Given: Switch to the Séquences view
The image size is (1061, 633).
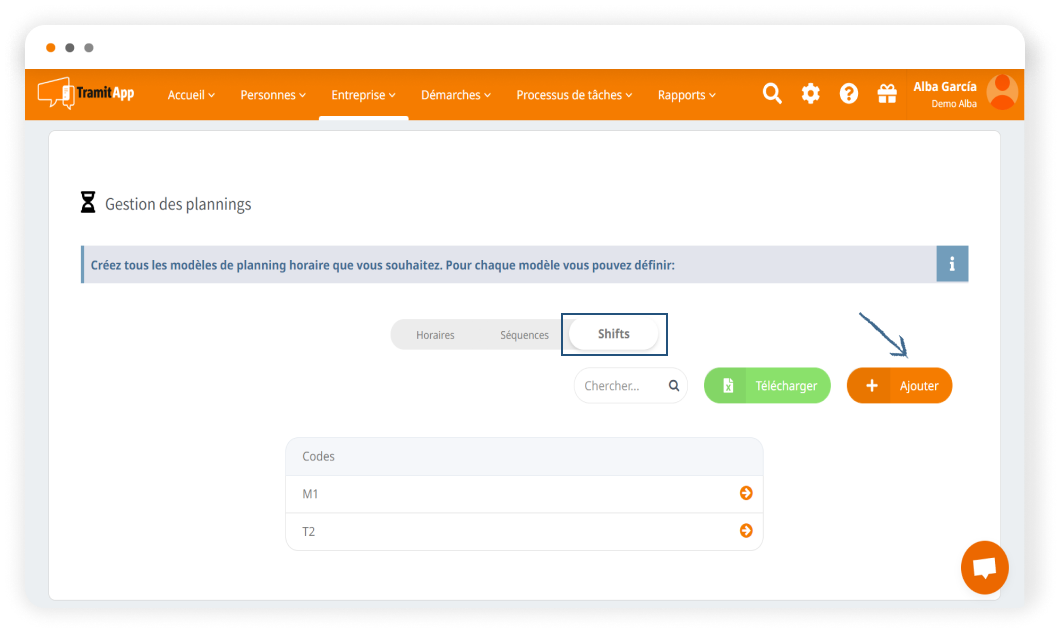Looking at the screenshot, I should pyautogui.click(x=524, y=335).
